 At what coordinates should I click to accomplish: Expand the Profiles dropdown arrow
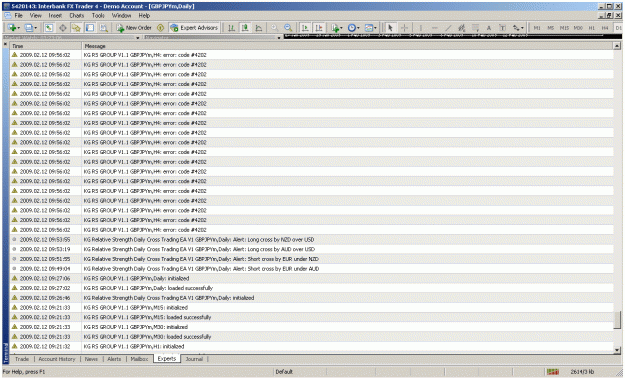pos(35,28)
